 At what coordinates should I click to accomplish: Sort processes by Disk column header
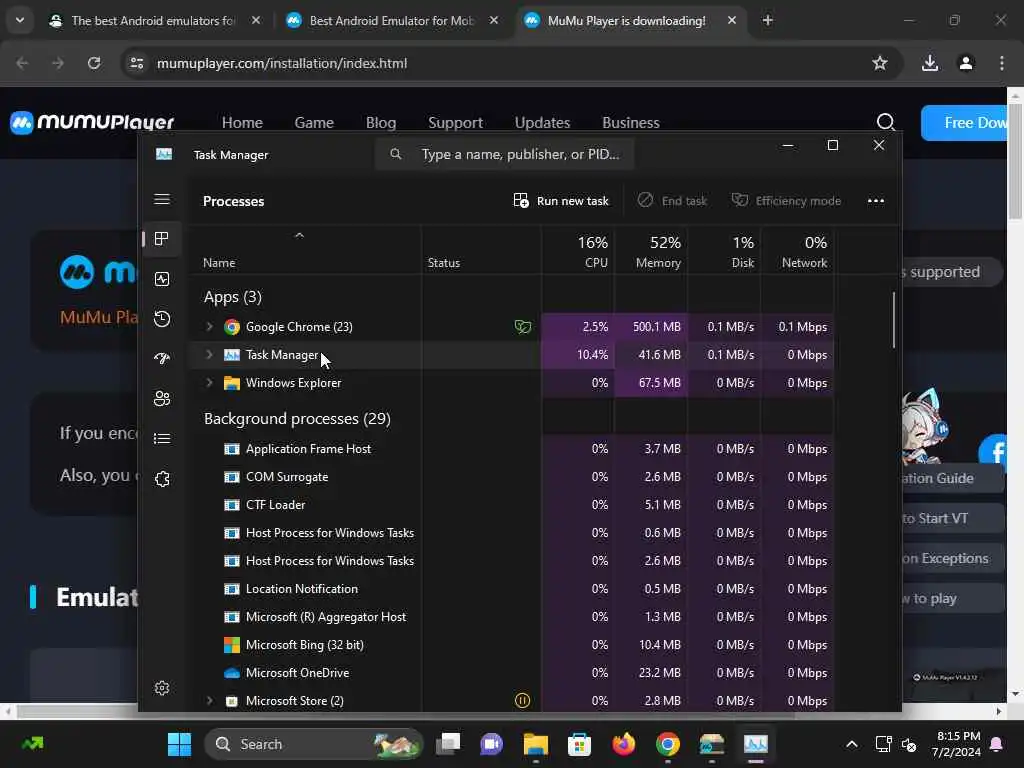pos(724,251)
